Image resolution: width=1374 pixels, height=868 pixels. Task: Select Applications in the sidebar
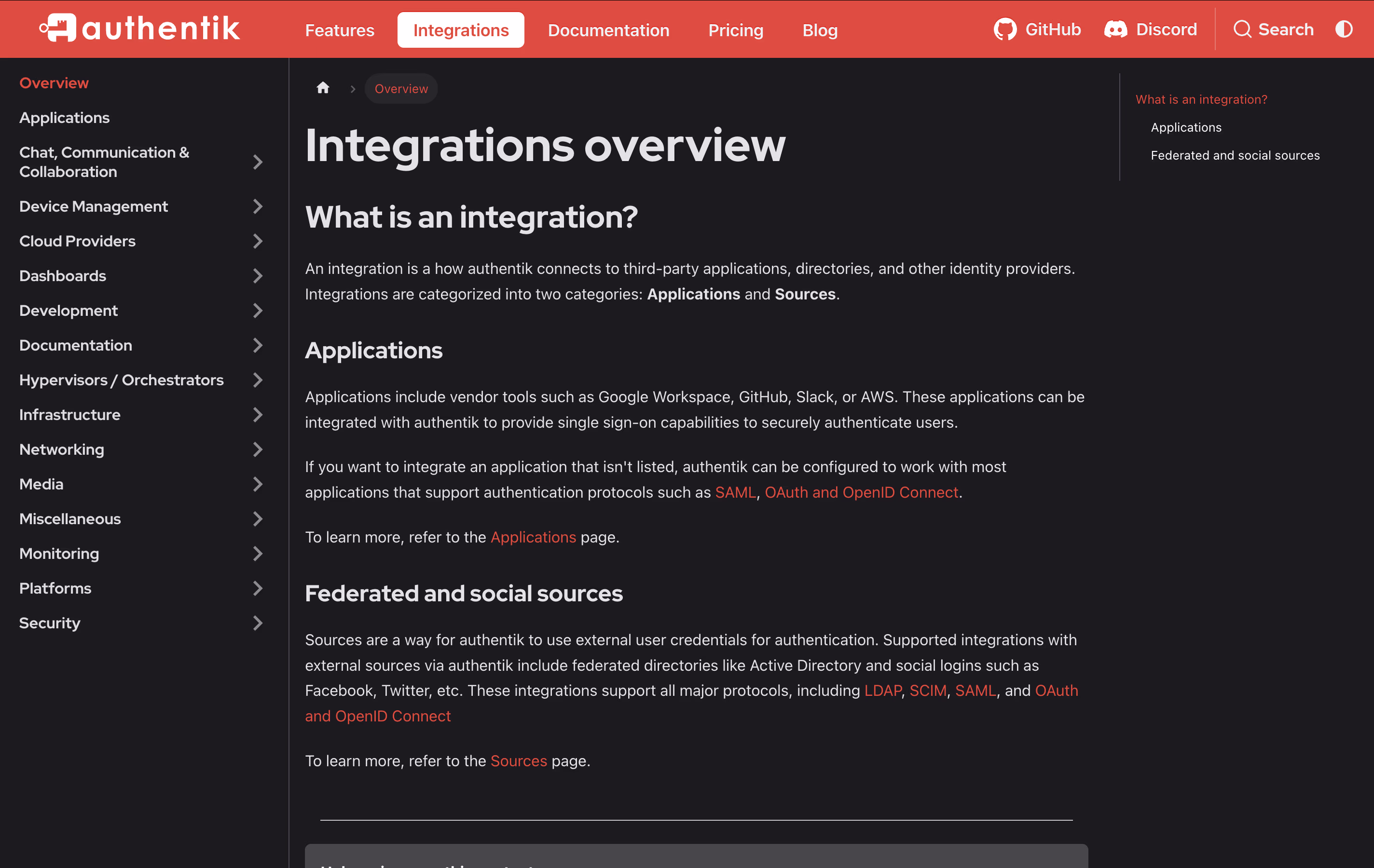coord(65,118)
